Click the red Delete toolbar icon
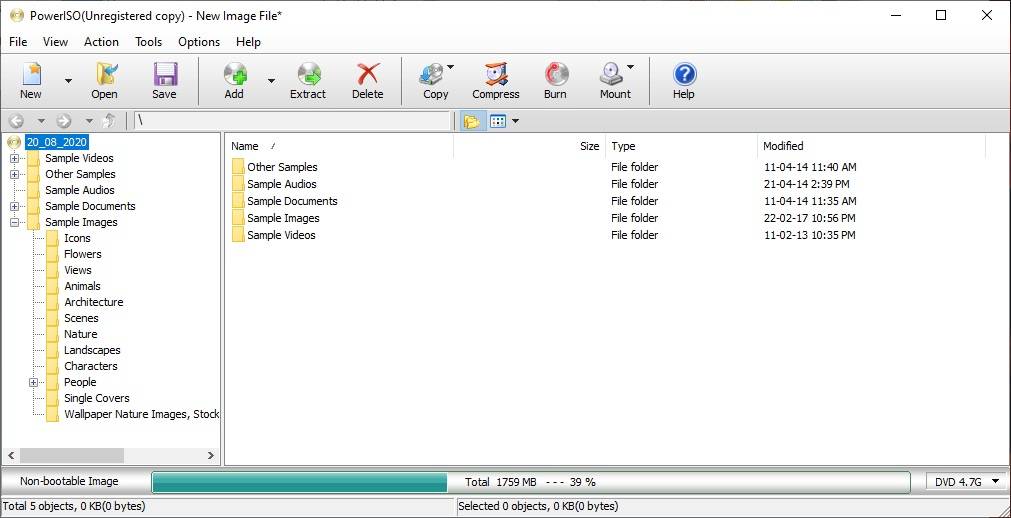Viewport: 1011px width, 518px height. pyautogui.click(x=368, y=74)
